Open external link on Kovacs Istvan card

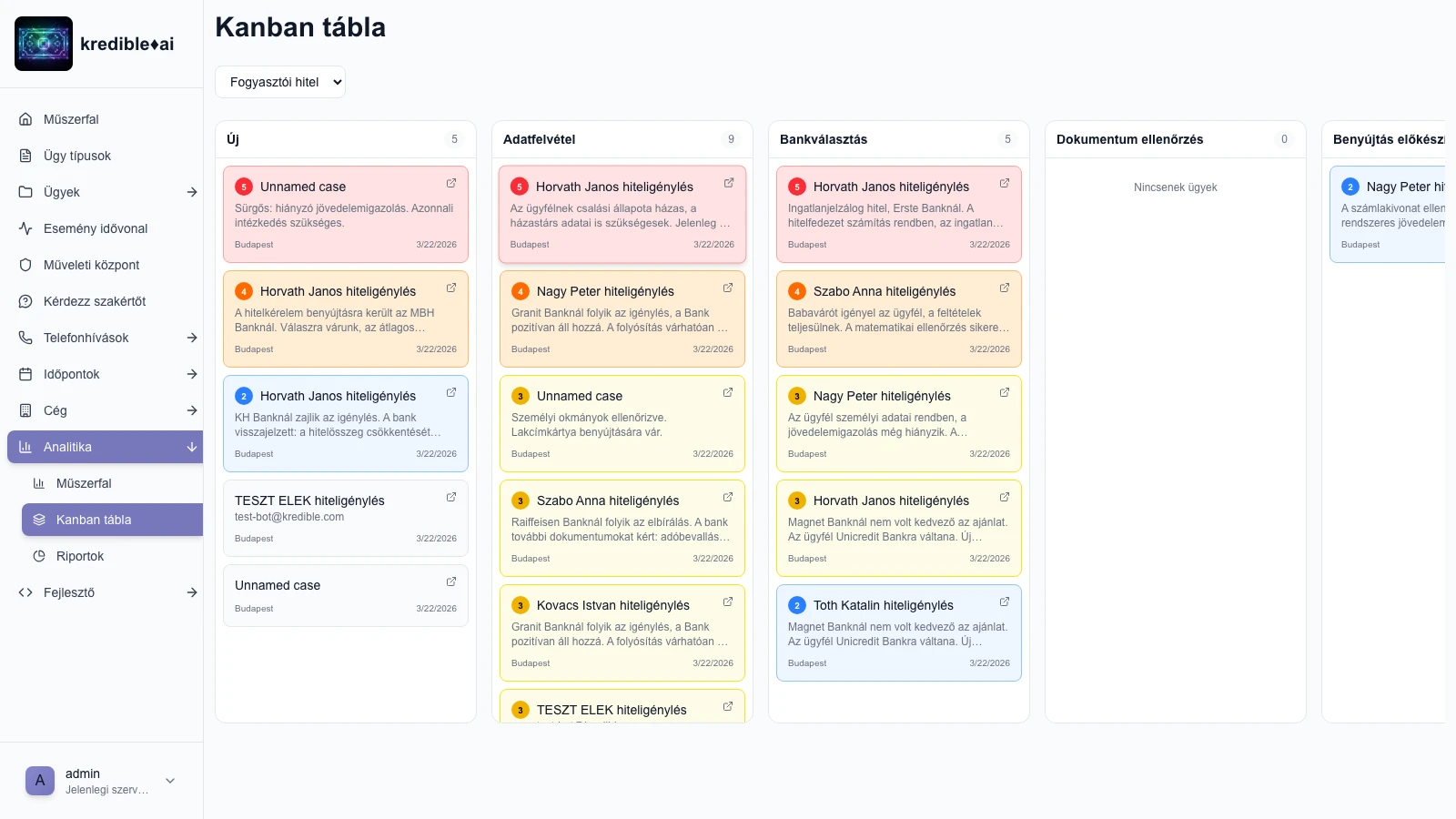727,602
